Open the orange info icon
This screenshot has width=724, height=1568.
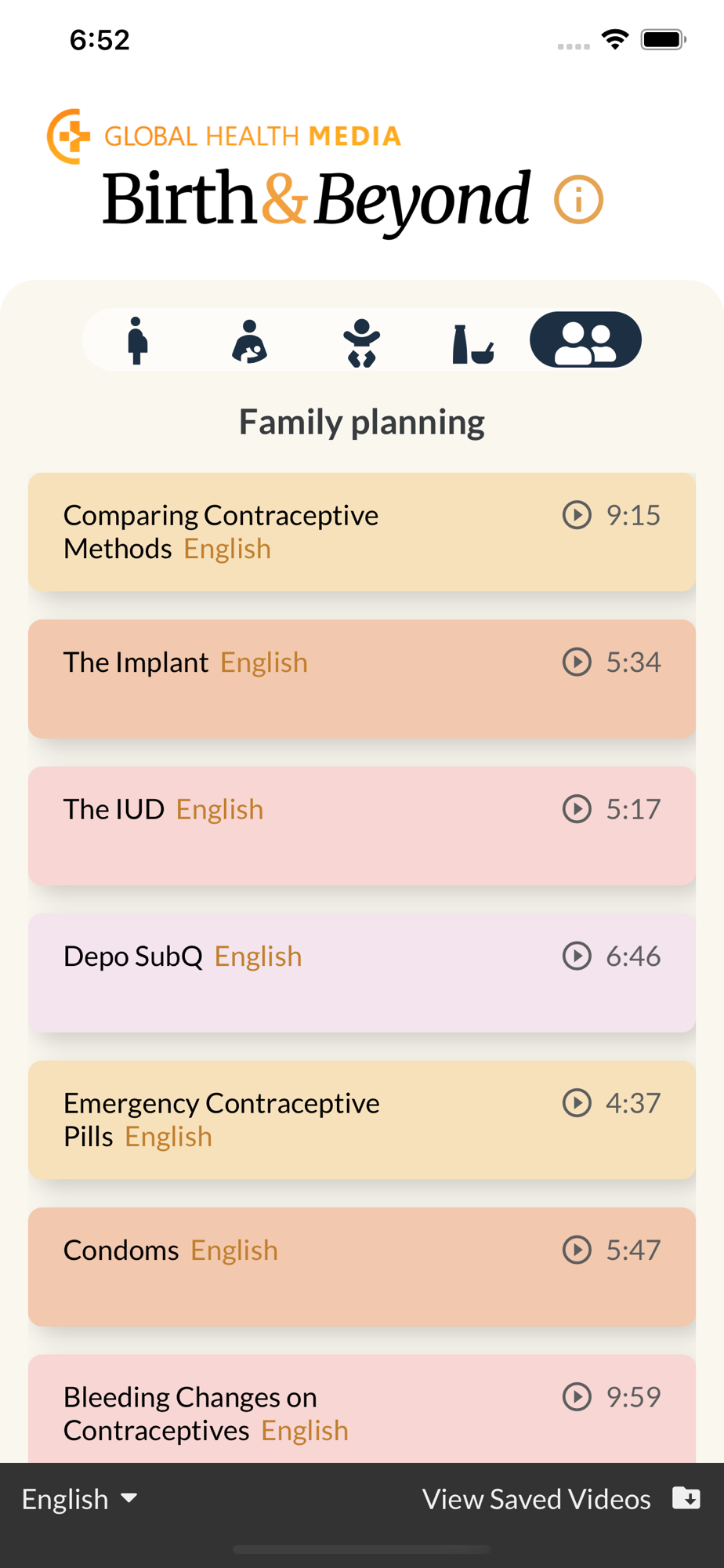pos(578,200)
